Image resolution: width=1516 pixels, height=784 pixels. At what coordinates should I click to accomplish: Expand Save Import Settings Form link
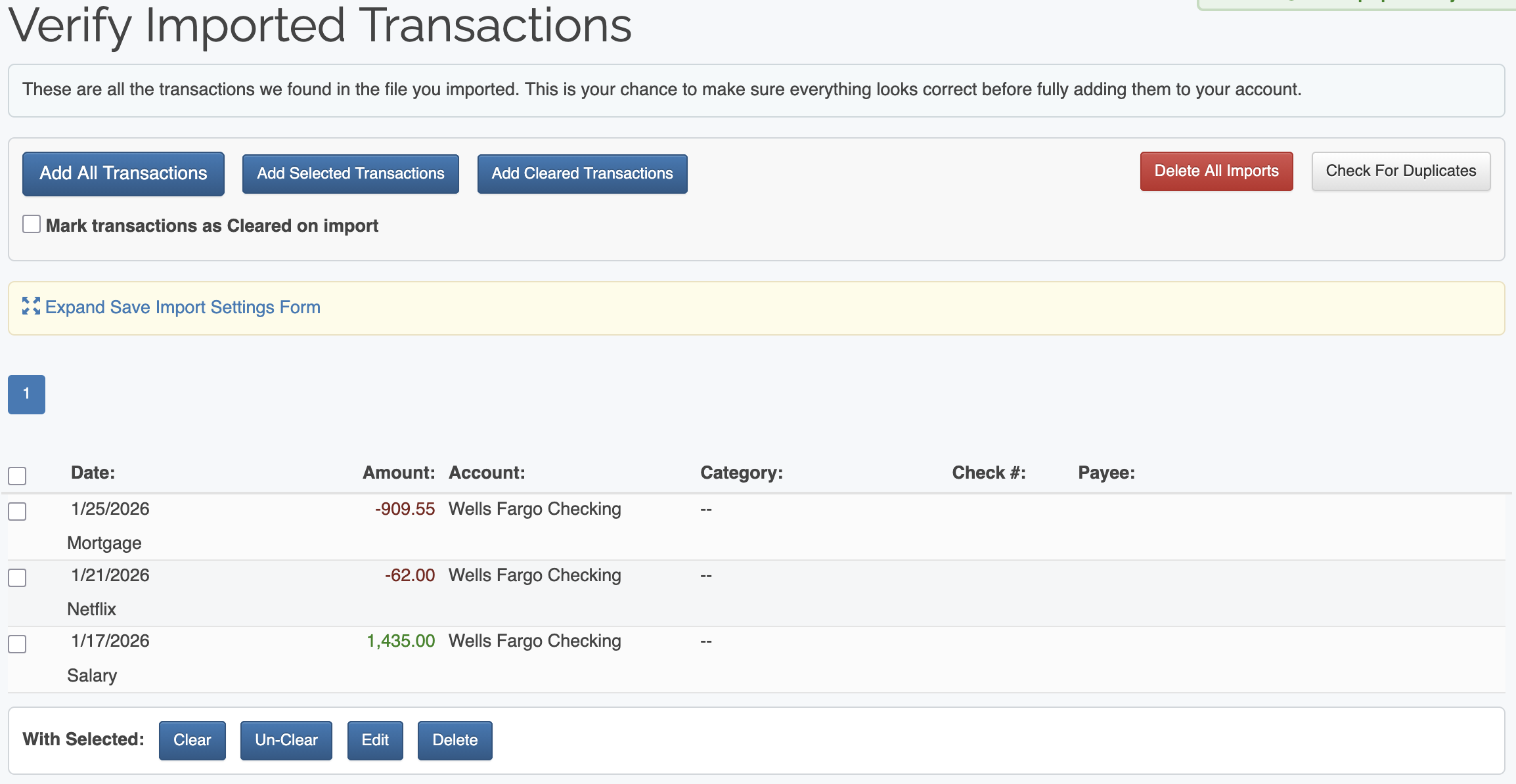183,307
